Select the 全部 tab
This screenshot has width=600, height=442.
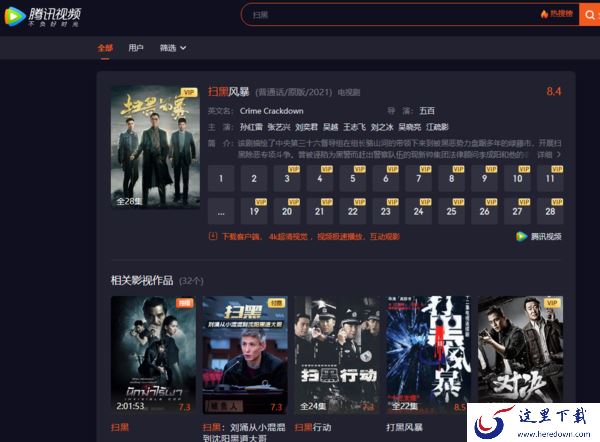[x=105, y=48]
